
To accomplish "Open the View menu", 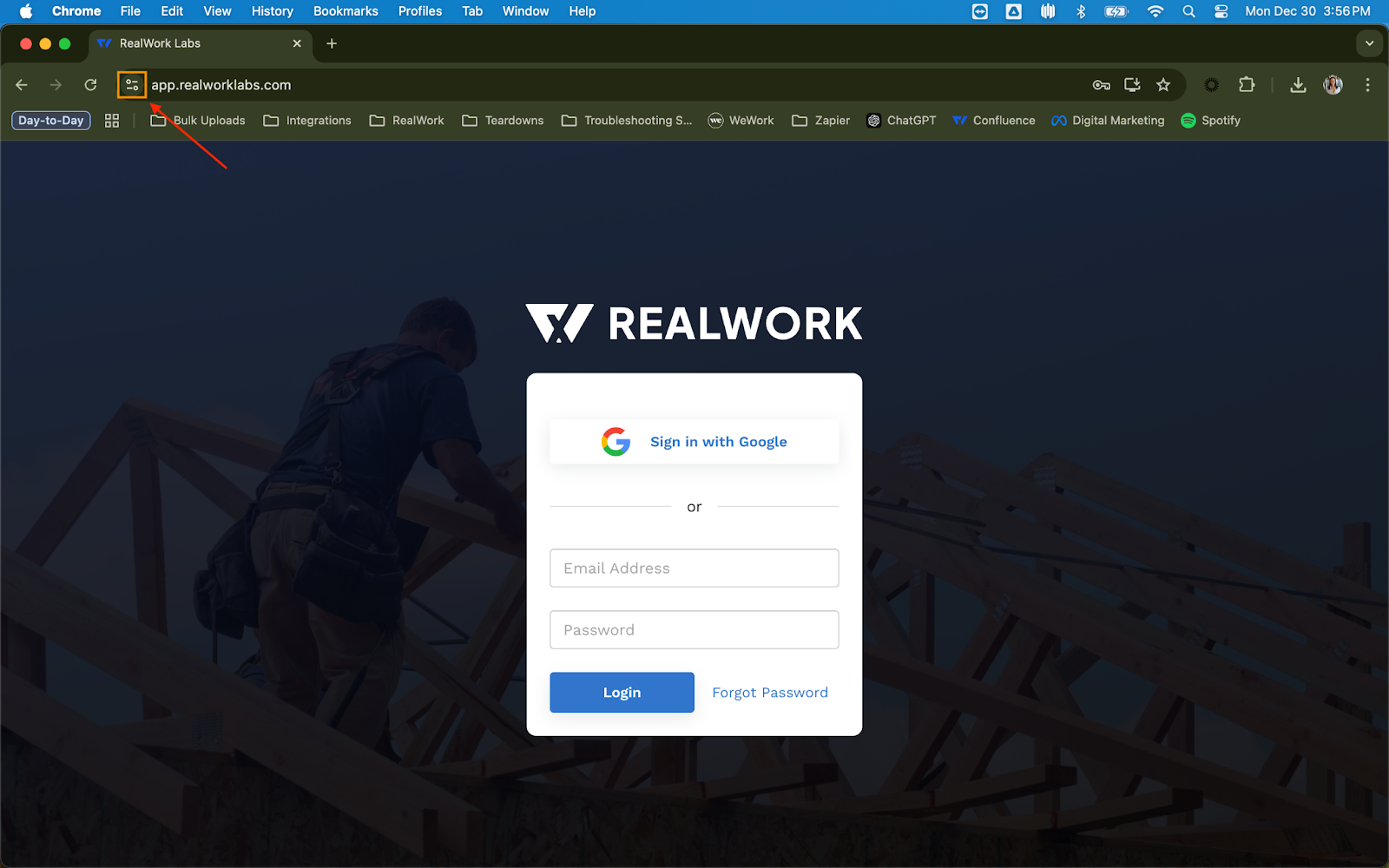I will point(217,11).
